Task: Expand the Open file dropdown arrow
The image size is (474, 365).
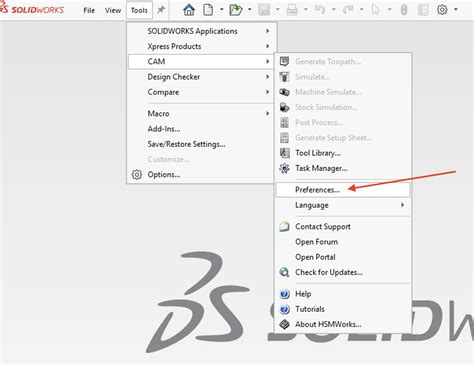Action: click(250, 10)
